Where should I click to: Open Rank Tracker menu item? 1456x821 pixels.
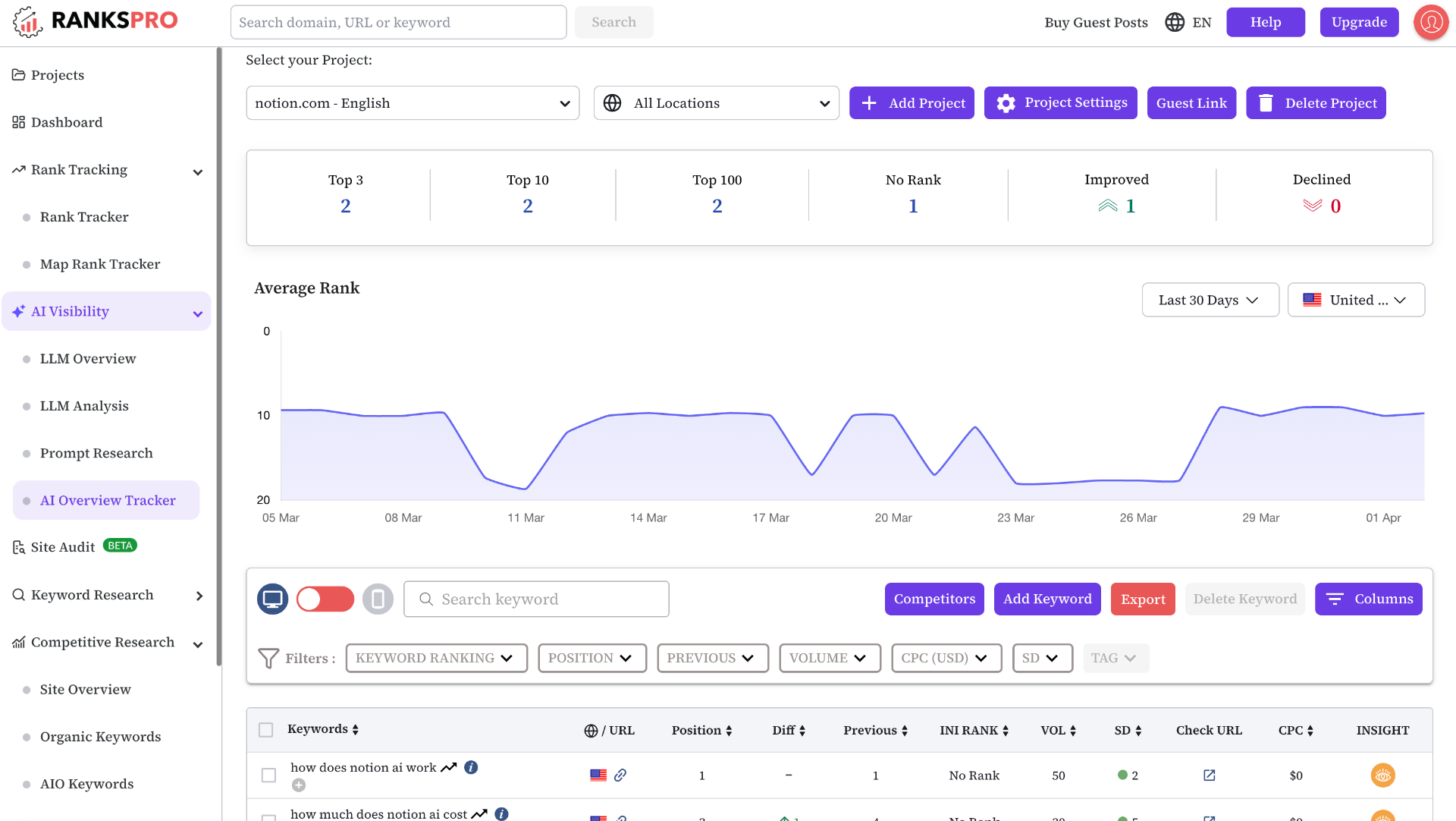click(x=84, y=217)
